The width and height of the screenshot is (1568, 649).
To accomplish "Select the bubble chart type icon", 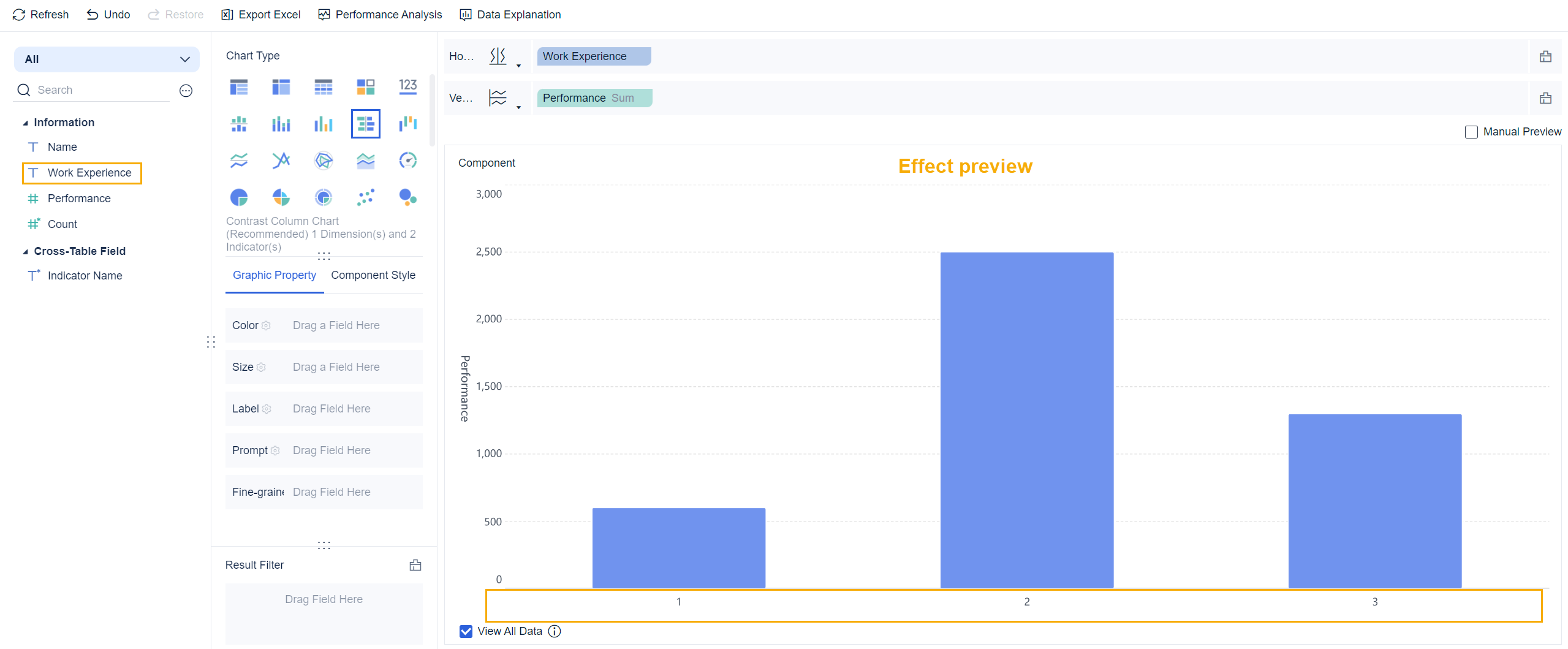I will [407, 197].
